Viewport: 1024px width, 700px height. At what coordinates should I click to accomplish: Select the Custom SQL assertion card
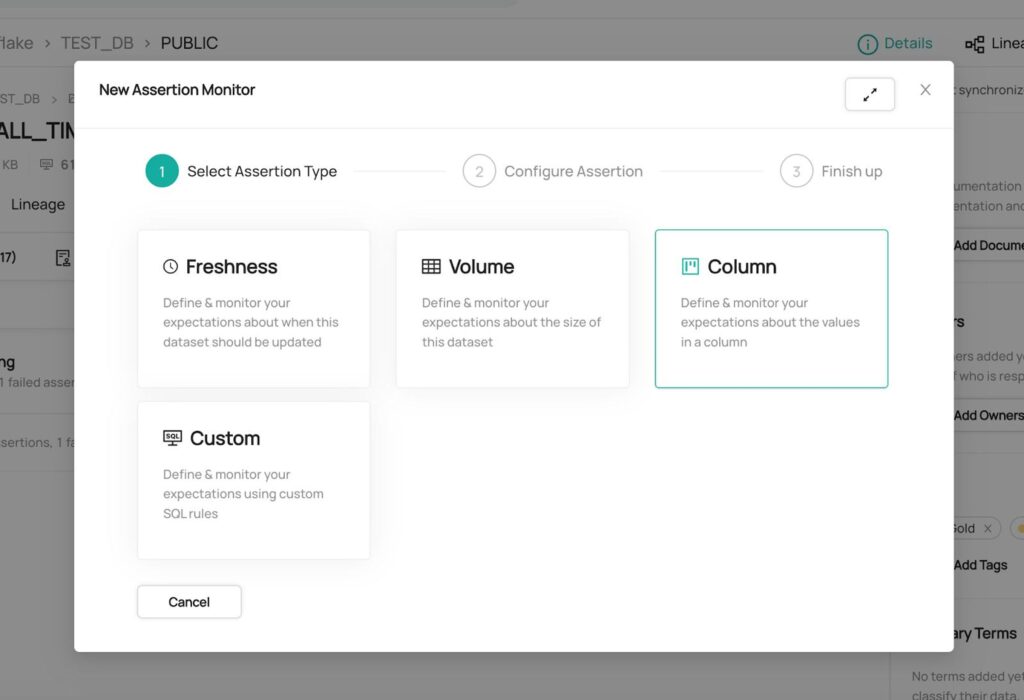(254, 480)
